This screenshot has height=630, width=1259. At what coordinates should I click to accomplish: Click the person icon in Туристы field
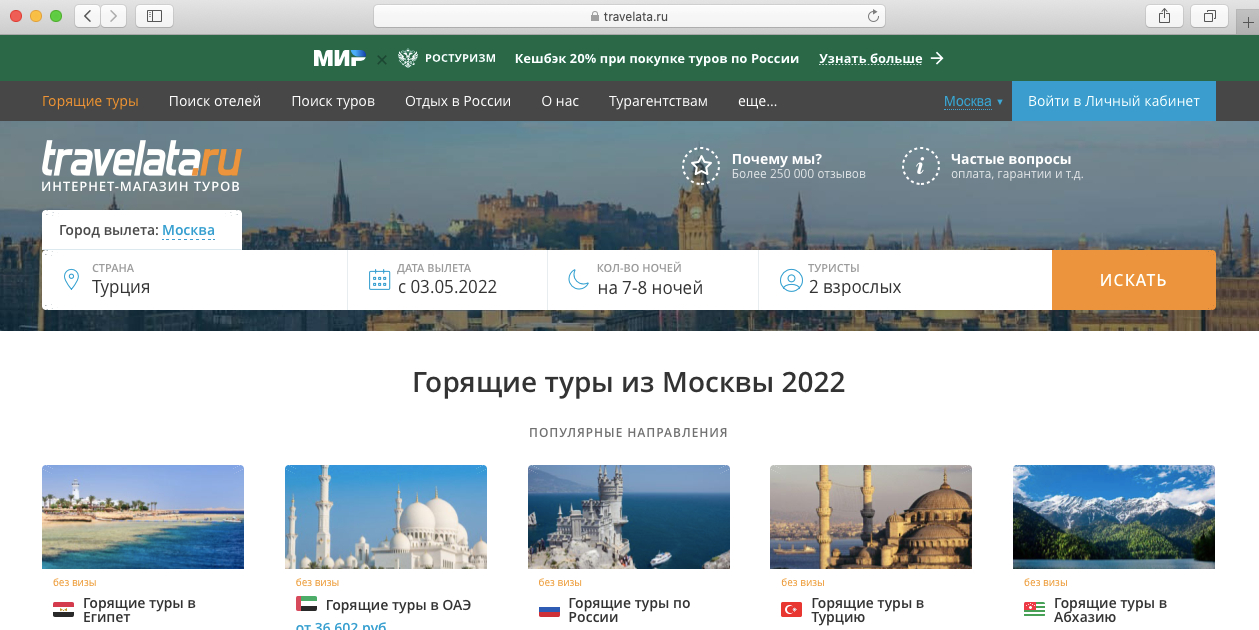tap(791, 279)
